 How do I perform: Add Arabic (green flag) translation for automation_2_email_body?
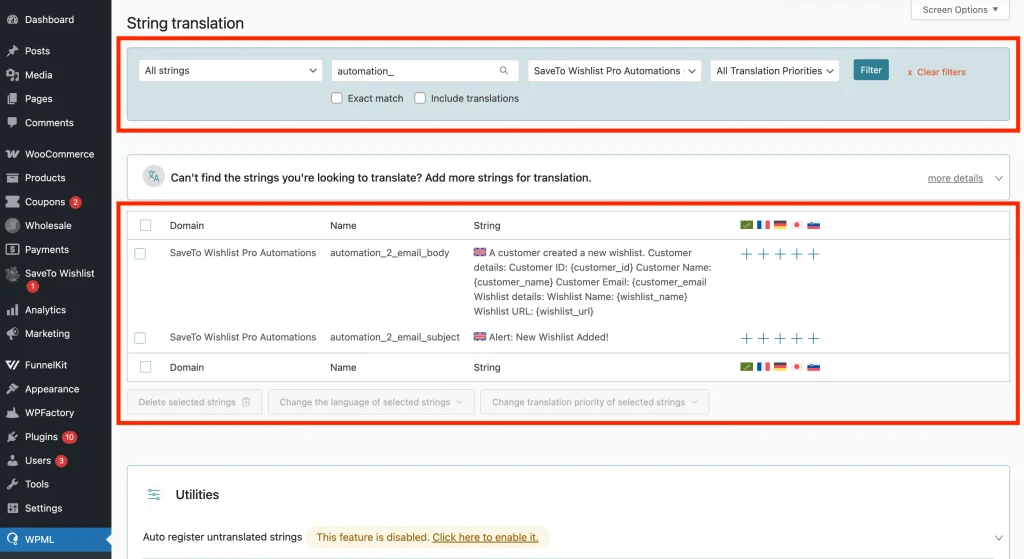(746, 254)
